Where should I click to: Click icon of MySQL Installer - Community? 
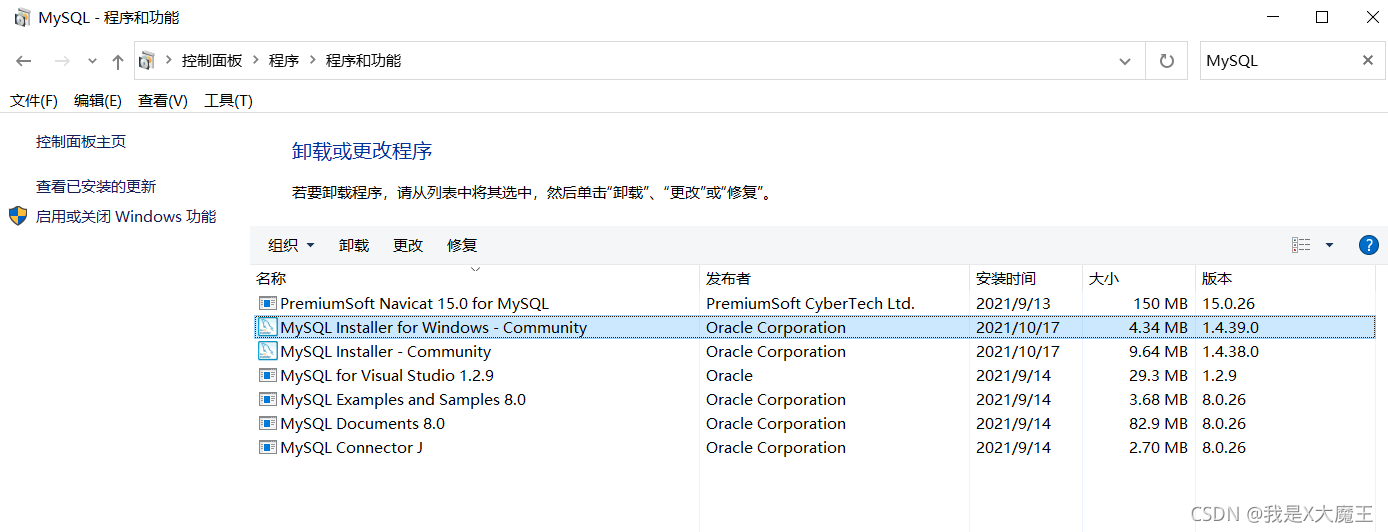tap(267, 351)
